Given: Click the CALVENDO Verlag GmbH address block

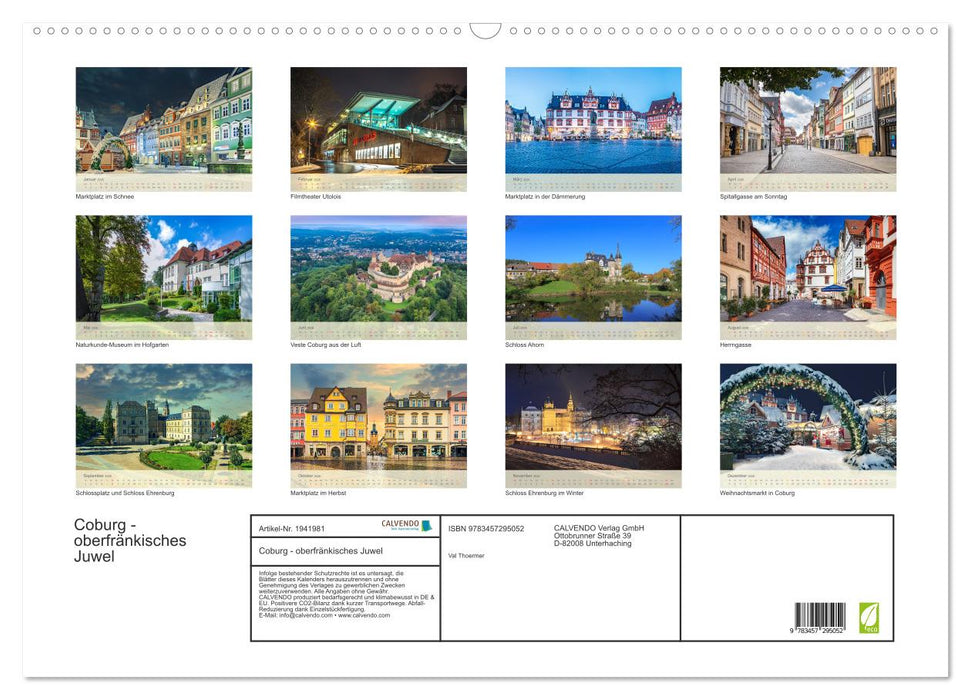Looking at the screenshot, I should pyautogui.click(x=598, y=533).
